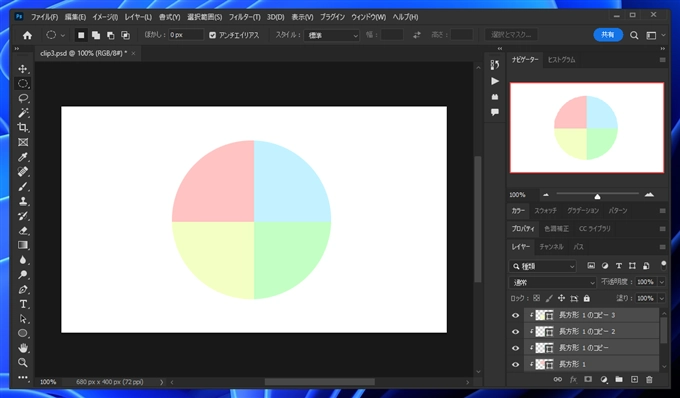Image resolution: width=680 pixels, height=398 pixels.
Task: Select the Hand tool
Action: click(x=23, y=348)
